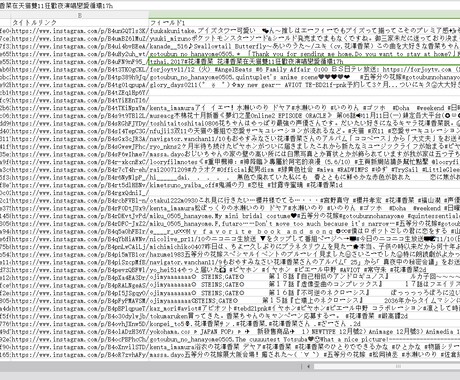Viewport: 460px width, 380px height.
Task: Select the michimichiko0407 cell
Action: [x=304, y=247]
